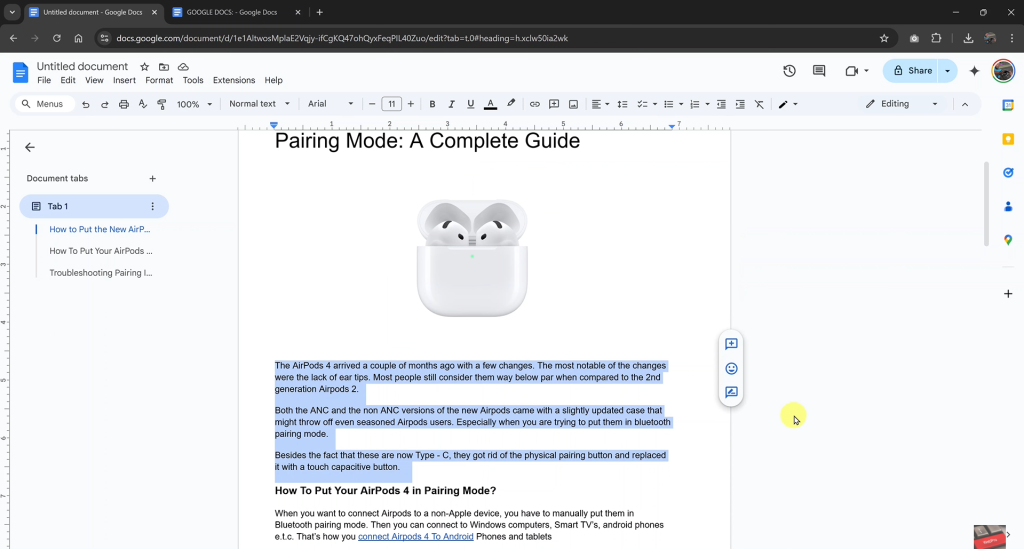Click the Redo icon in toolbar

[x=104, y=104]
